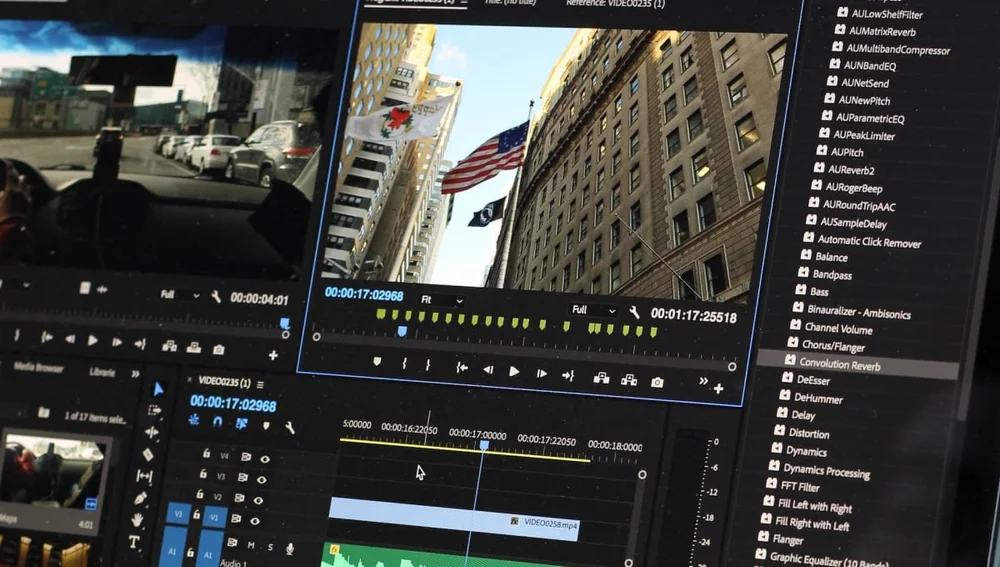Select the Selection arrow tool

pyautogui.click(x=159, y=388)
